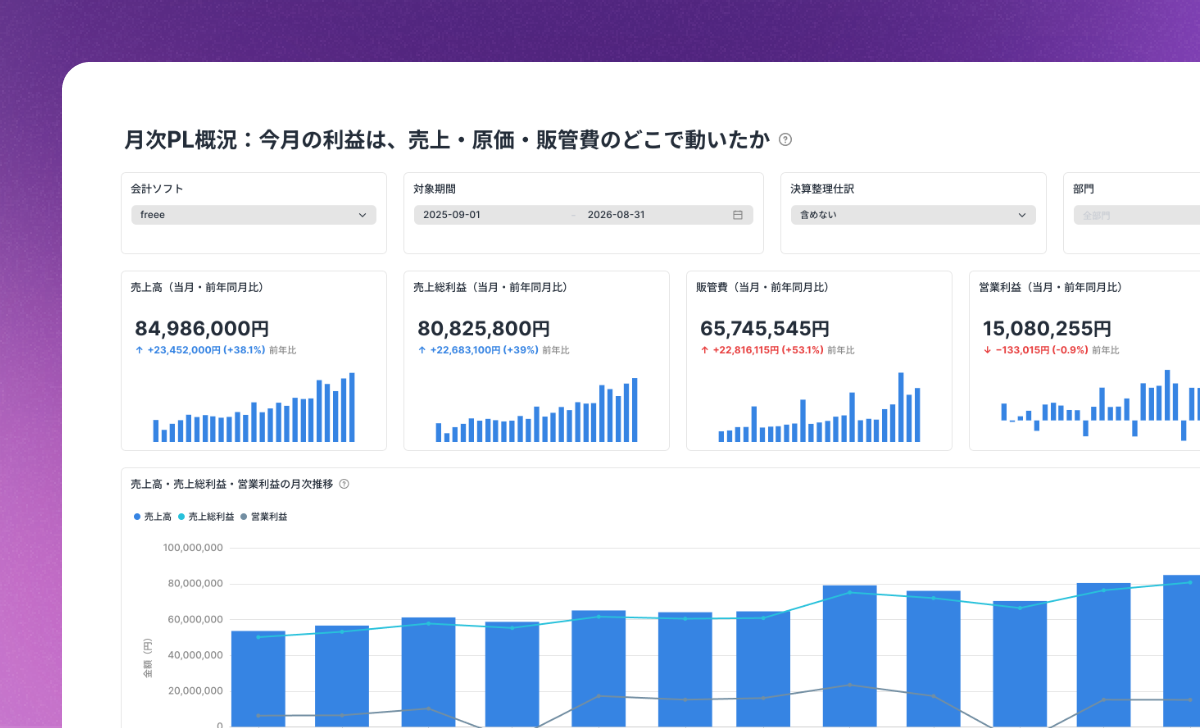
Task: Click 65,745,545円 SG&A value
Action: tap(765, 328)
